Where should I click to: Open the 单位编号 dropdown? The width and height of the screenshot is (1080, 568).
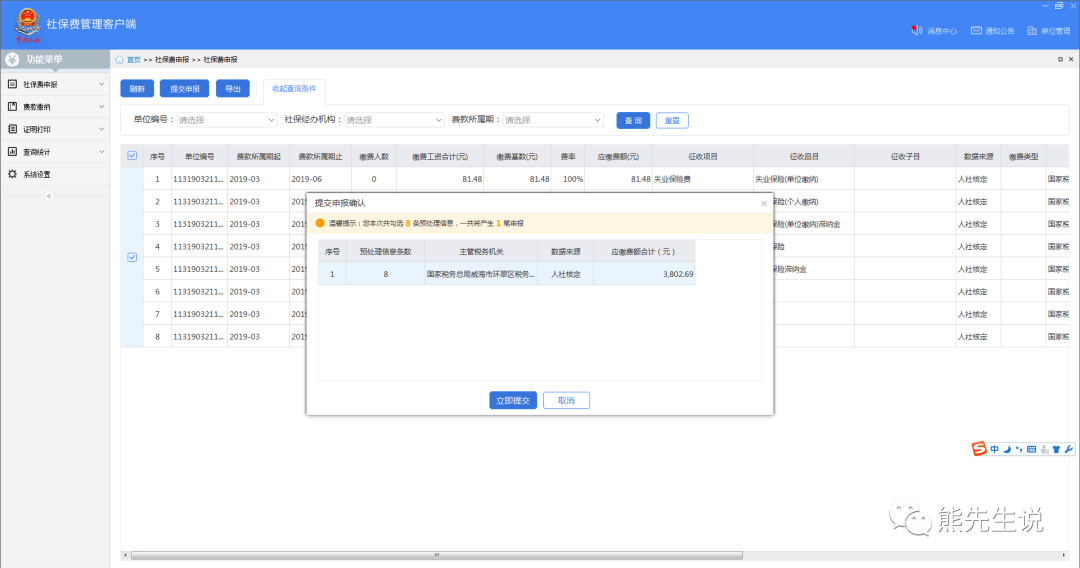[x=227, y=120]
